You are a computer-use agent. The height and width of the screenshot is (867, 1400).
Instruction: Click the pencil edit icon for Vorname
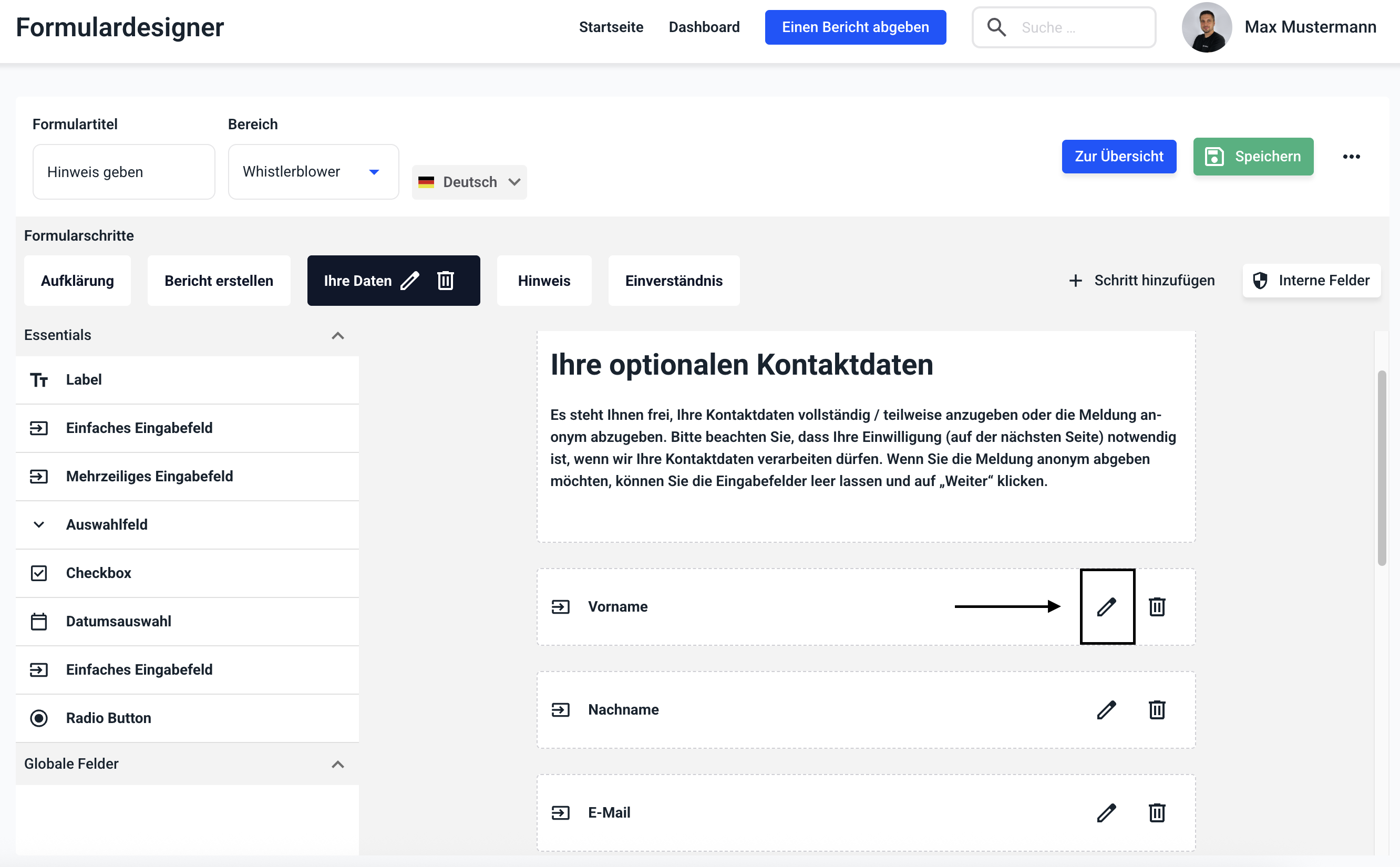pyautogui.click(x=1106, y=607)
